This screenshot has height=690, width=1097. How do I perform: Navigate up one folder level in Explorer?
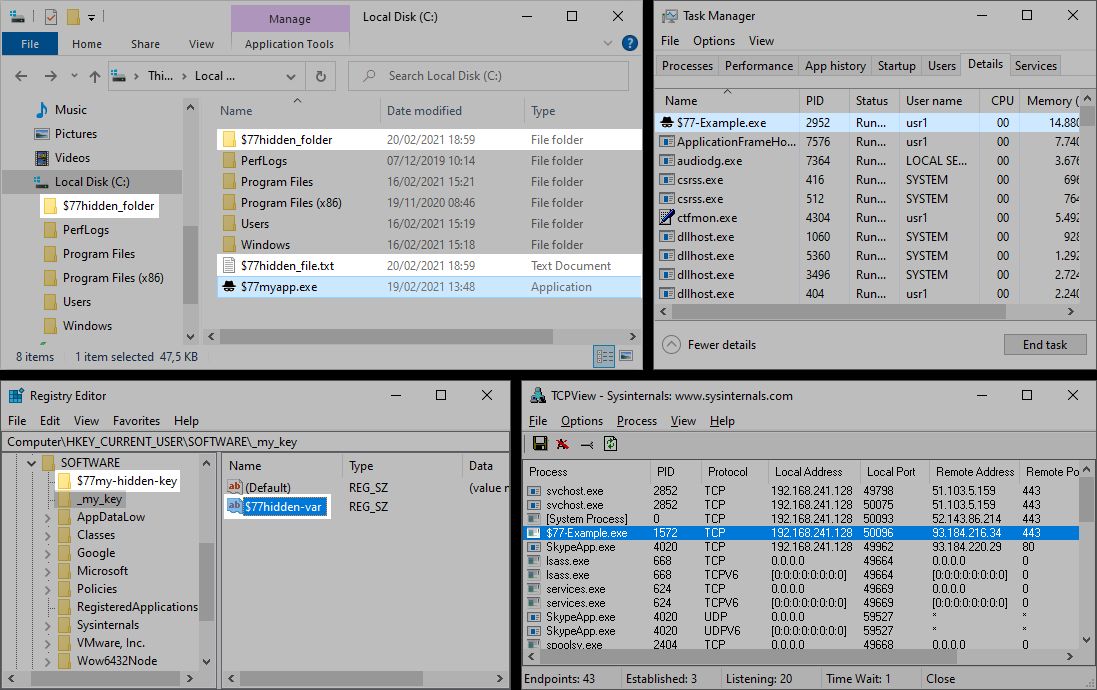[94, 76]
